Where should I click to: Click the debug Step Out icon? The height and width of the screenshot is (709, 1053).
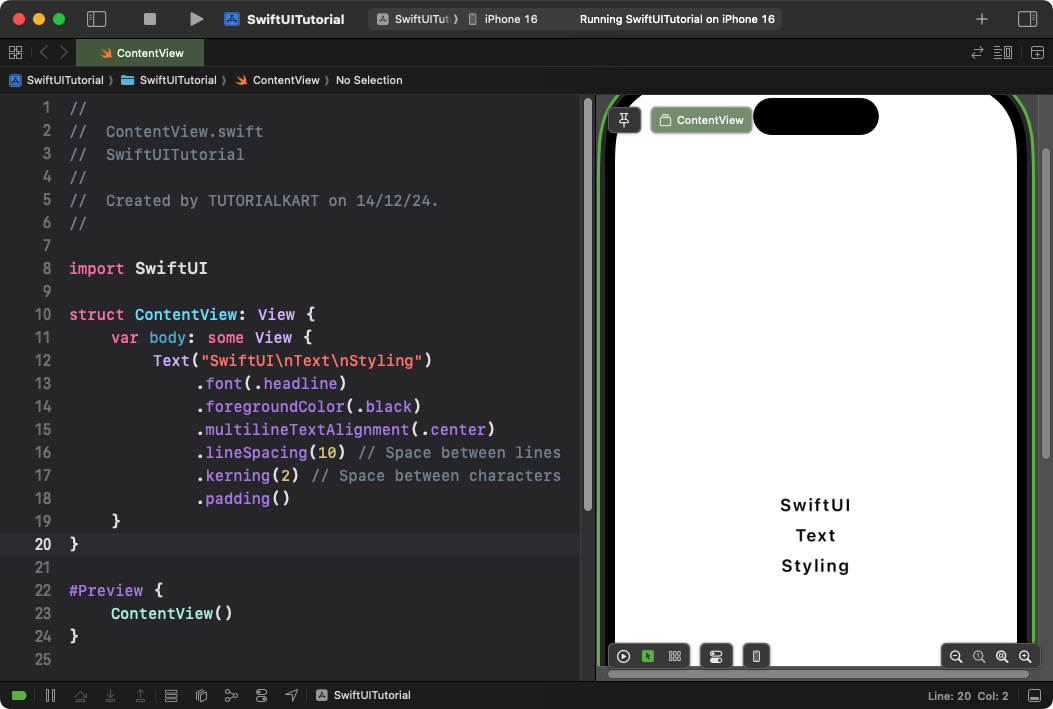pyautogui.click(x=140, y=696)
